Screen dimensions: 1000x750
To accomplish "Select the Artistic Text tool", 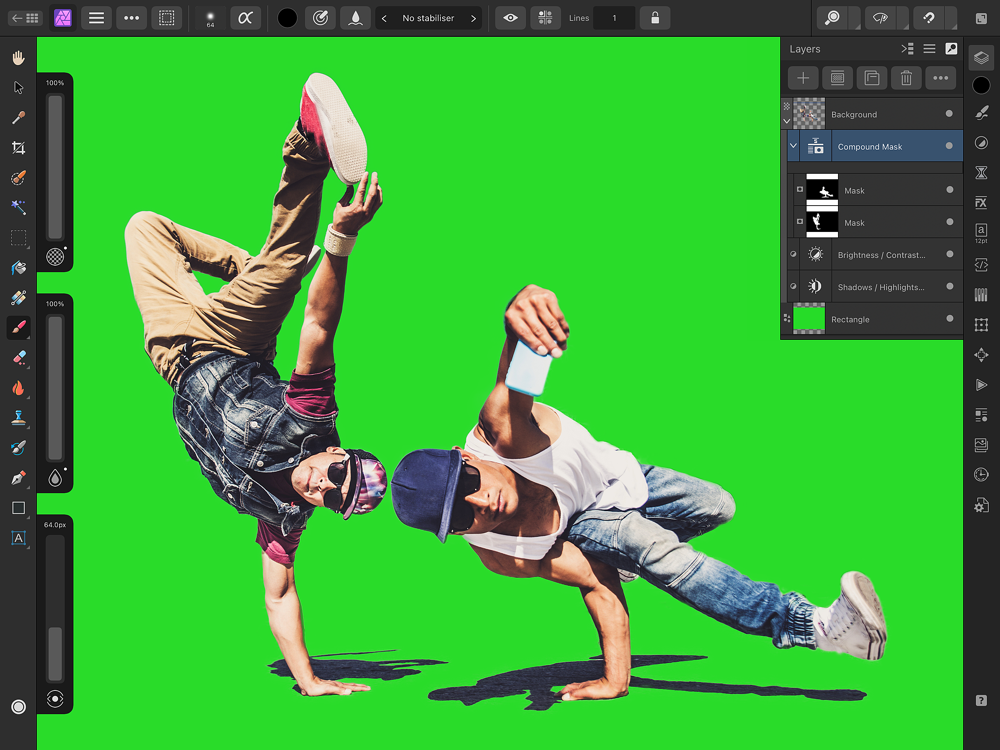I will [18, 538].
